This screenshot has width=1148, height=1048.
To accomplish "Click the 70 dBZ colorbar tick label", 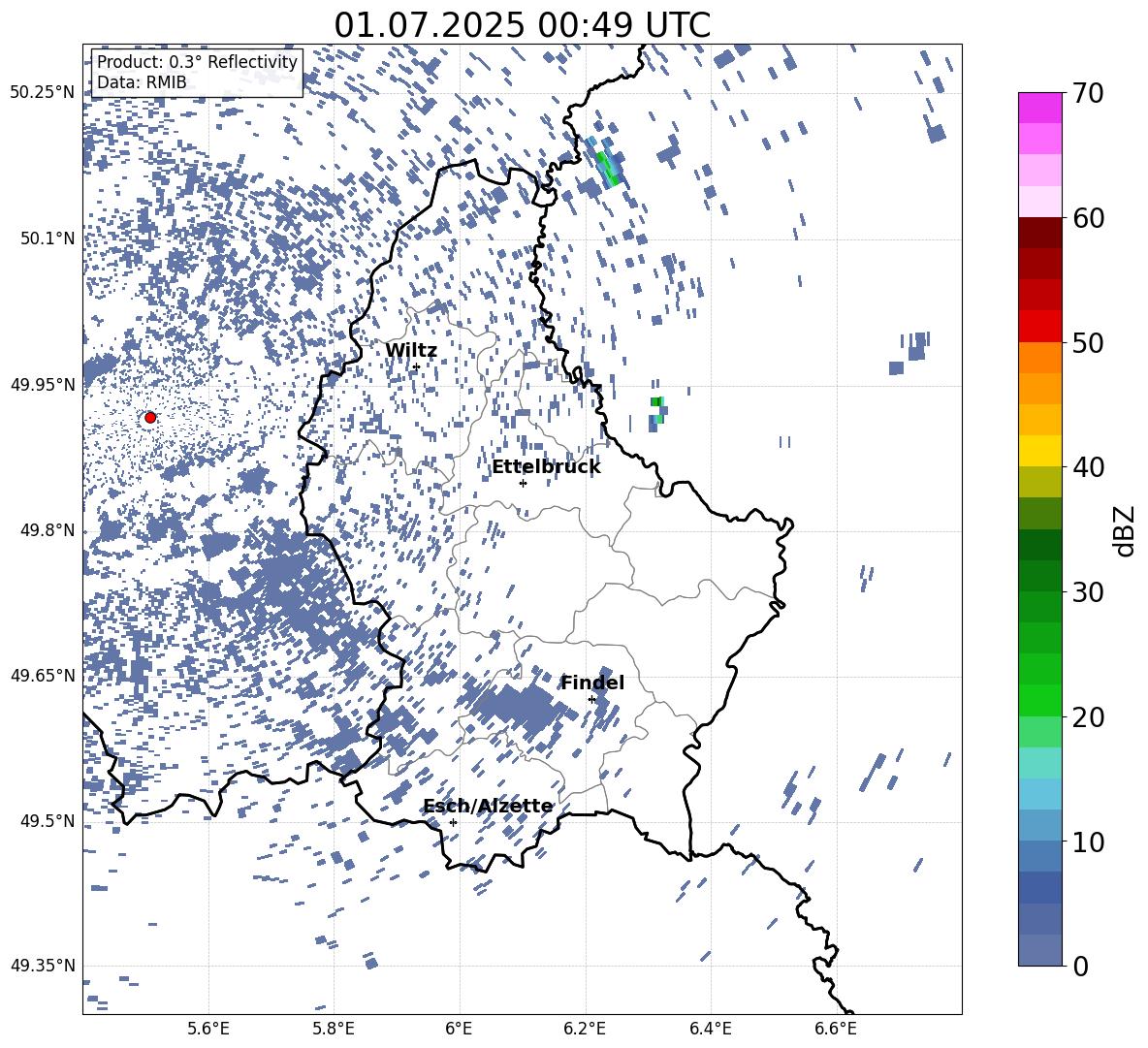I will click(x=1089, y=94).
